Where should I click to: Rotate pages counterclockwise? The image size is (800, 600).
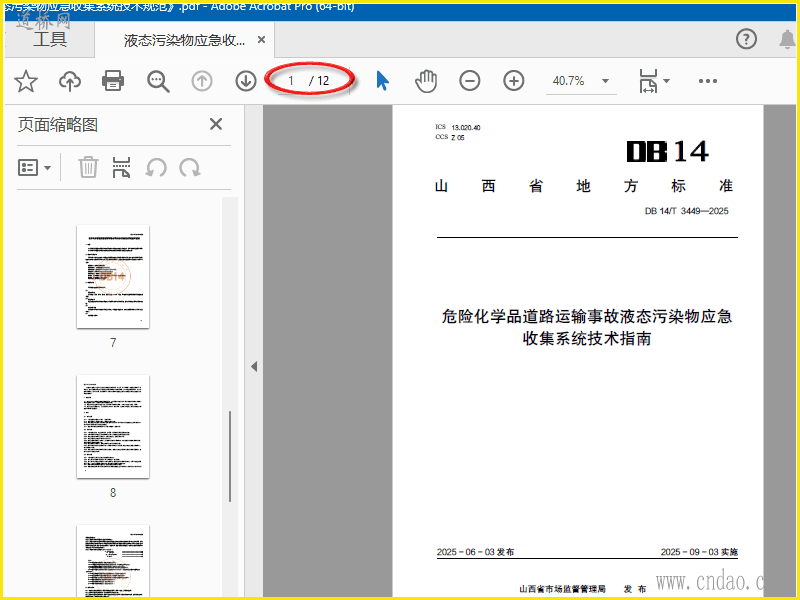pyautogui.click(x=156, y=167)
